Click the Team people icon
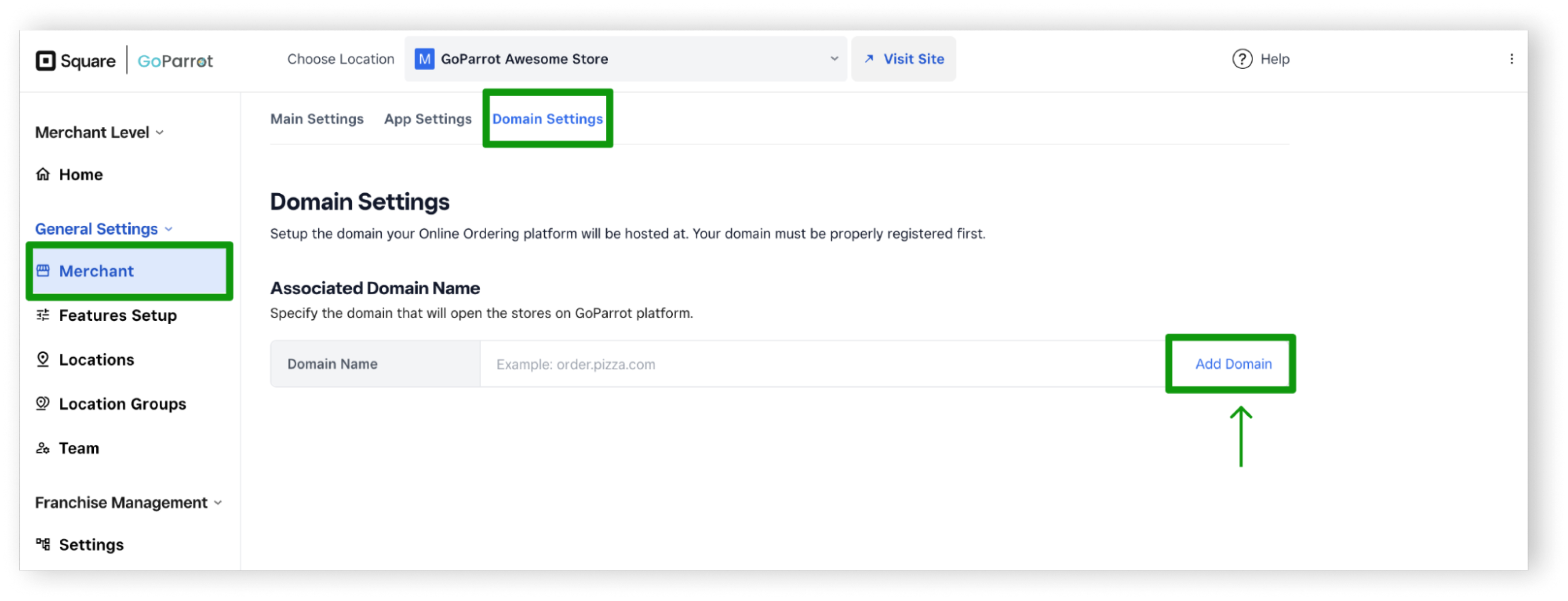1568x601 pixels. coord(43,448)
